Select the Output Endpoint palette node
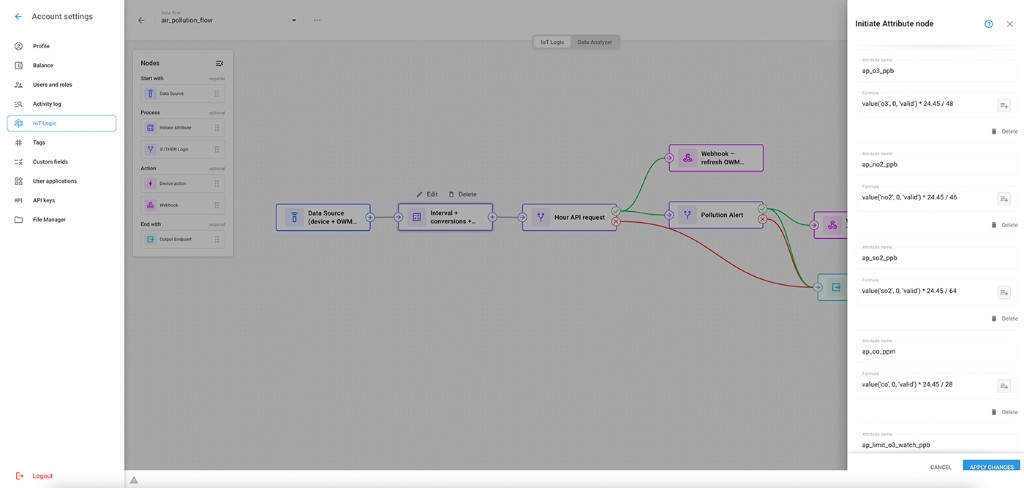This screenshot has width=1024, height=488. (x=182, y=240)
